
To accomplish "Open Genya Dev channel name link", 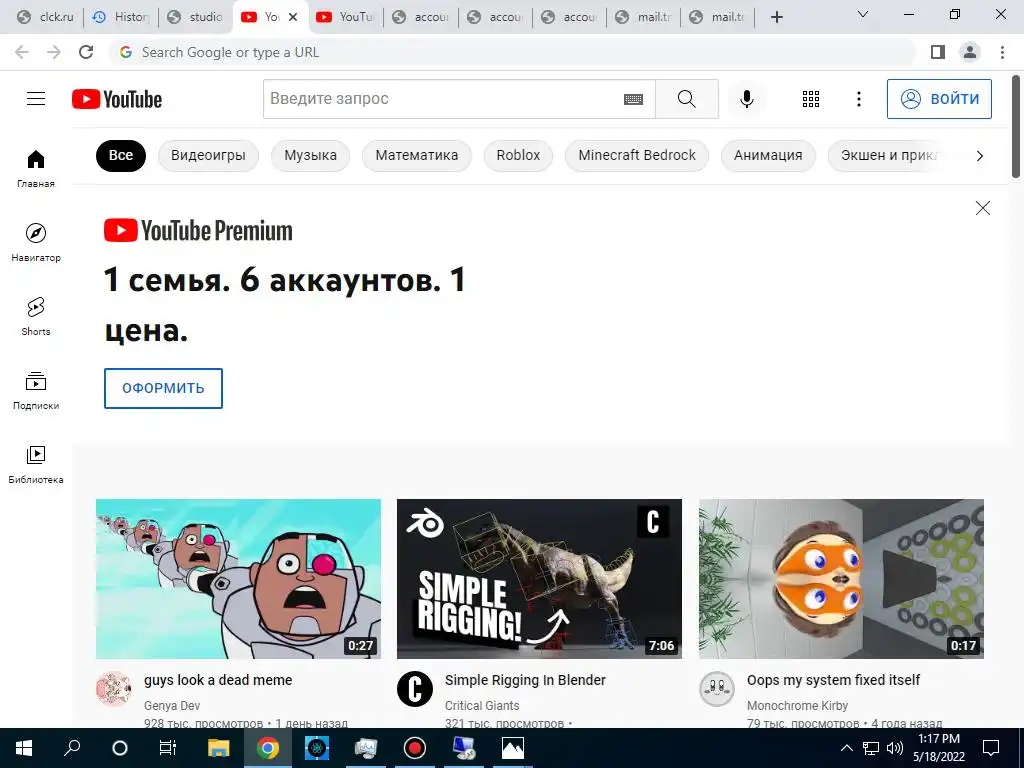I will 172,706.
